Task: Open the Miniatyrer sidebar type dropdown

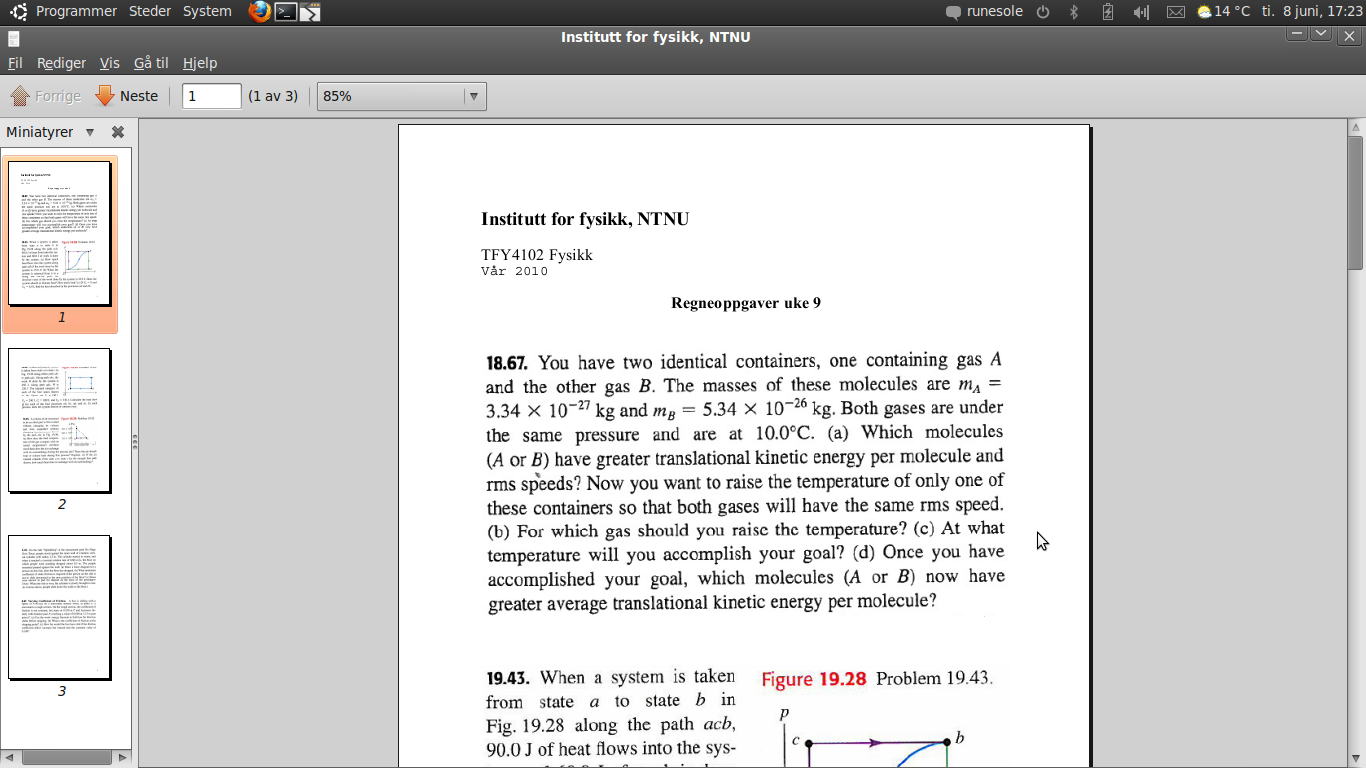Action: (x=90, y=132)
